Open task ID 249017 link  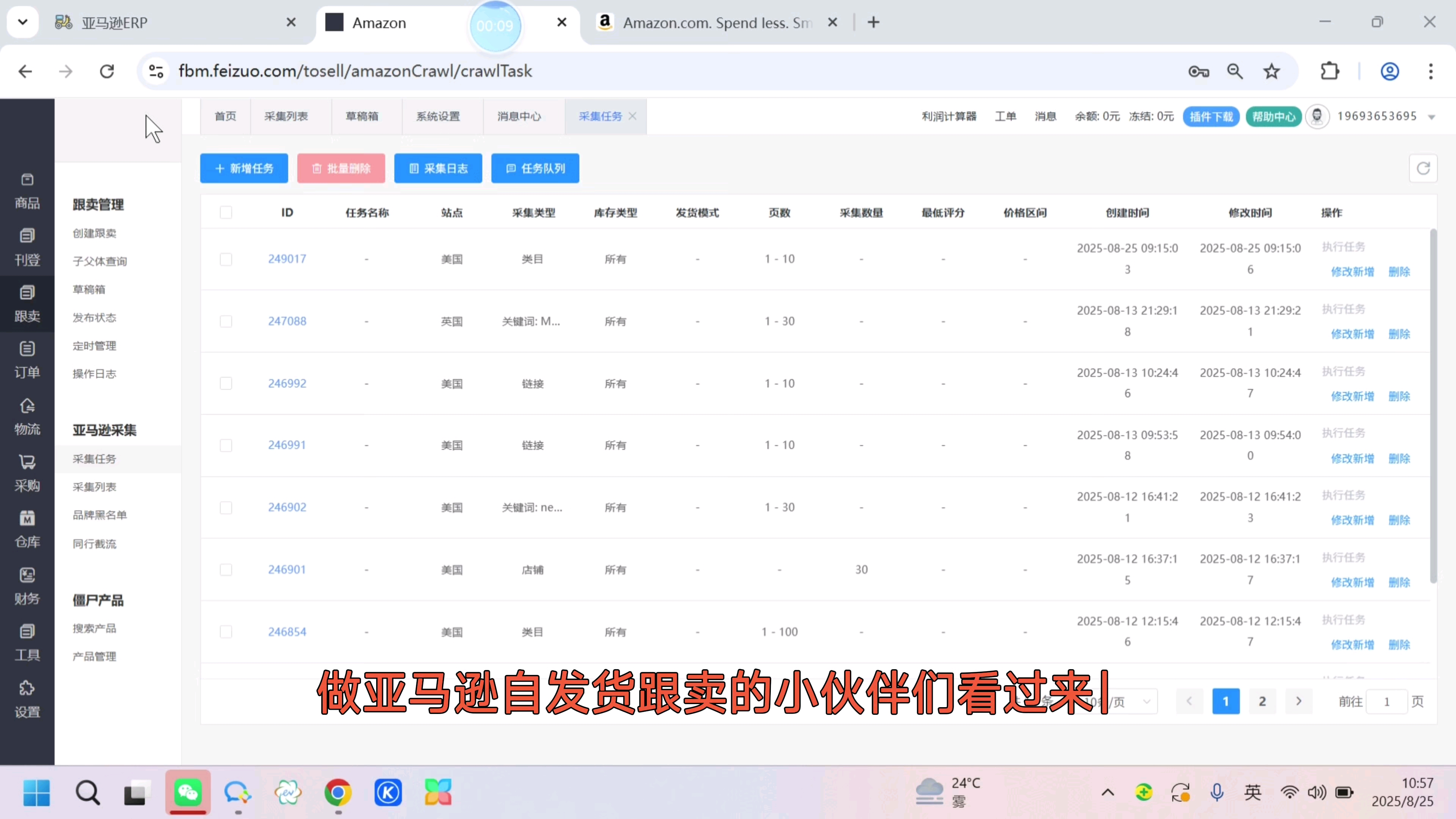[x=287, y=259]
